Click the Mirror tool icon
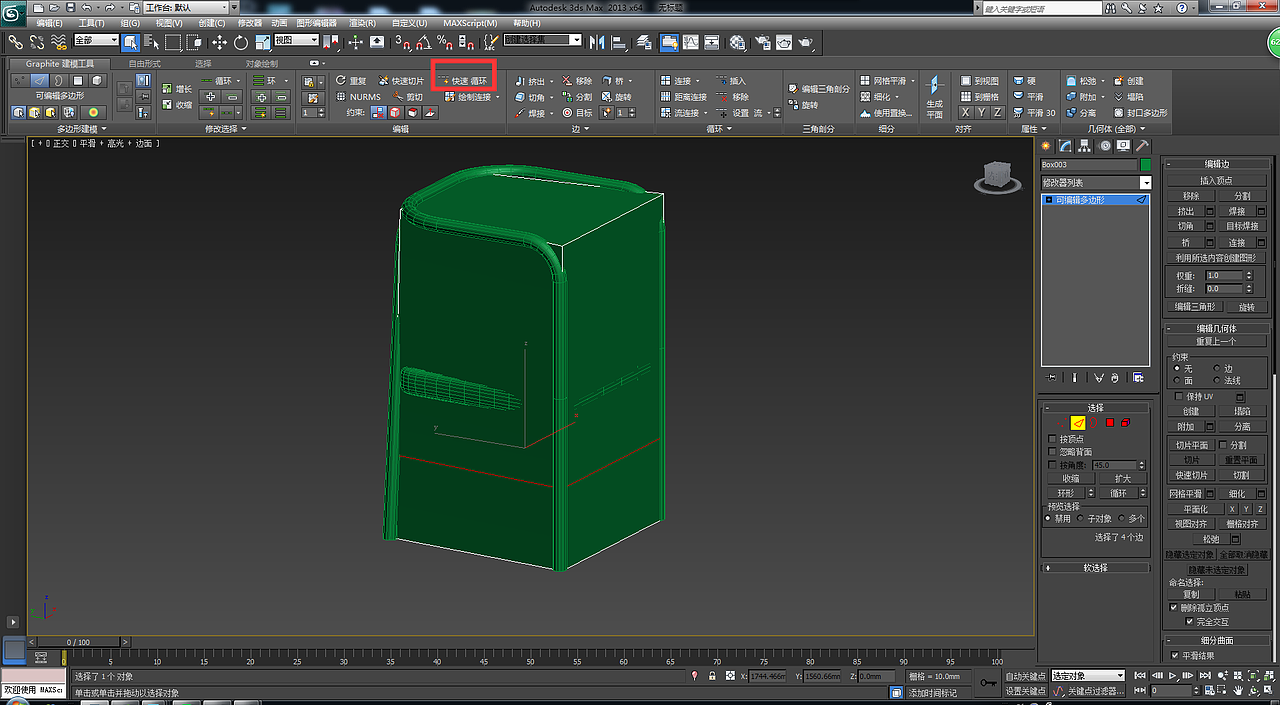 pos(597,42)
